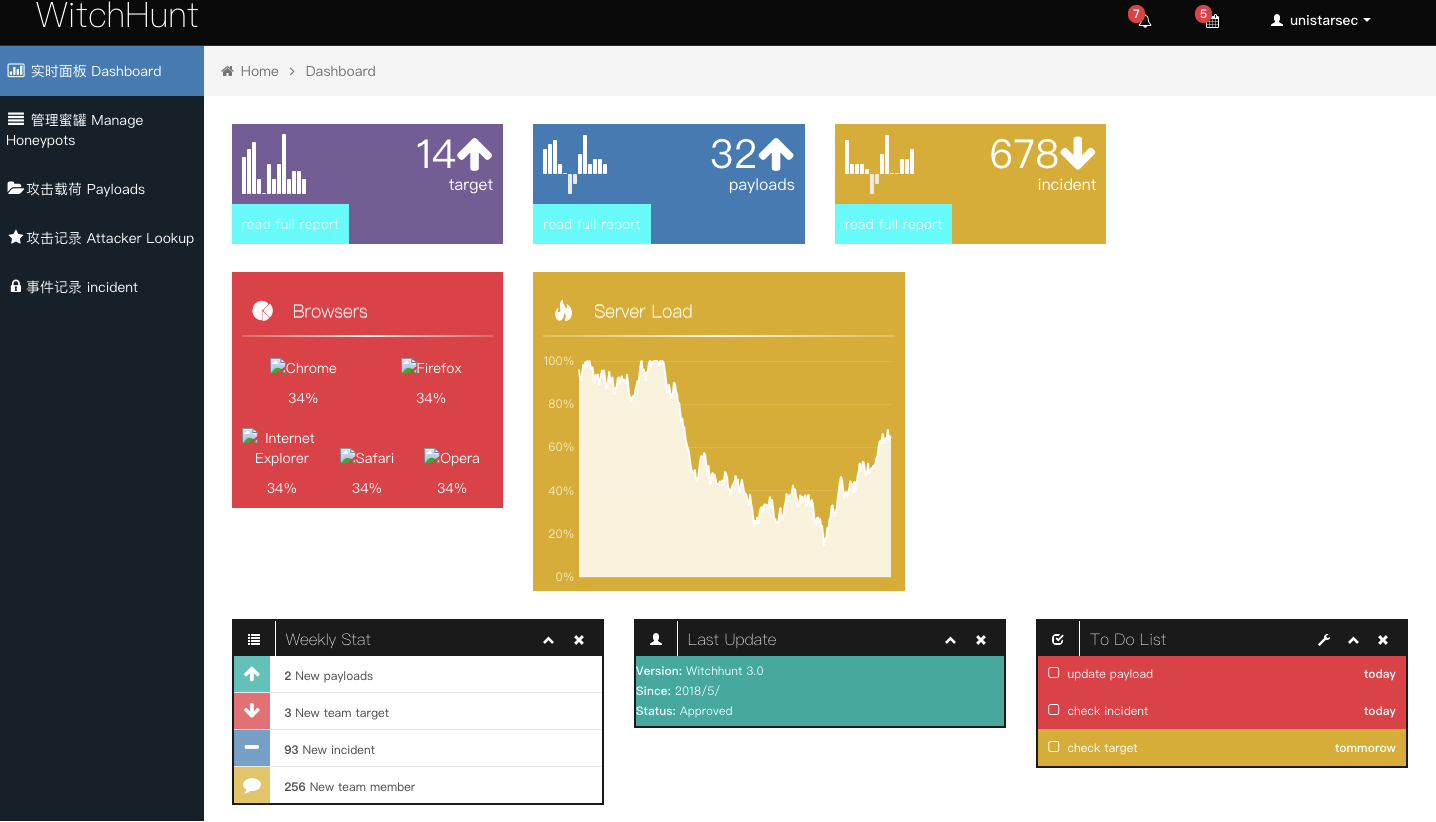The width and height of the screenshot is (1436, 822).
Task: Click the notification bell icon
Action: tap(1144, 21)
